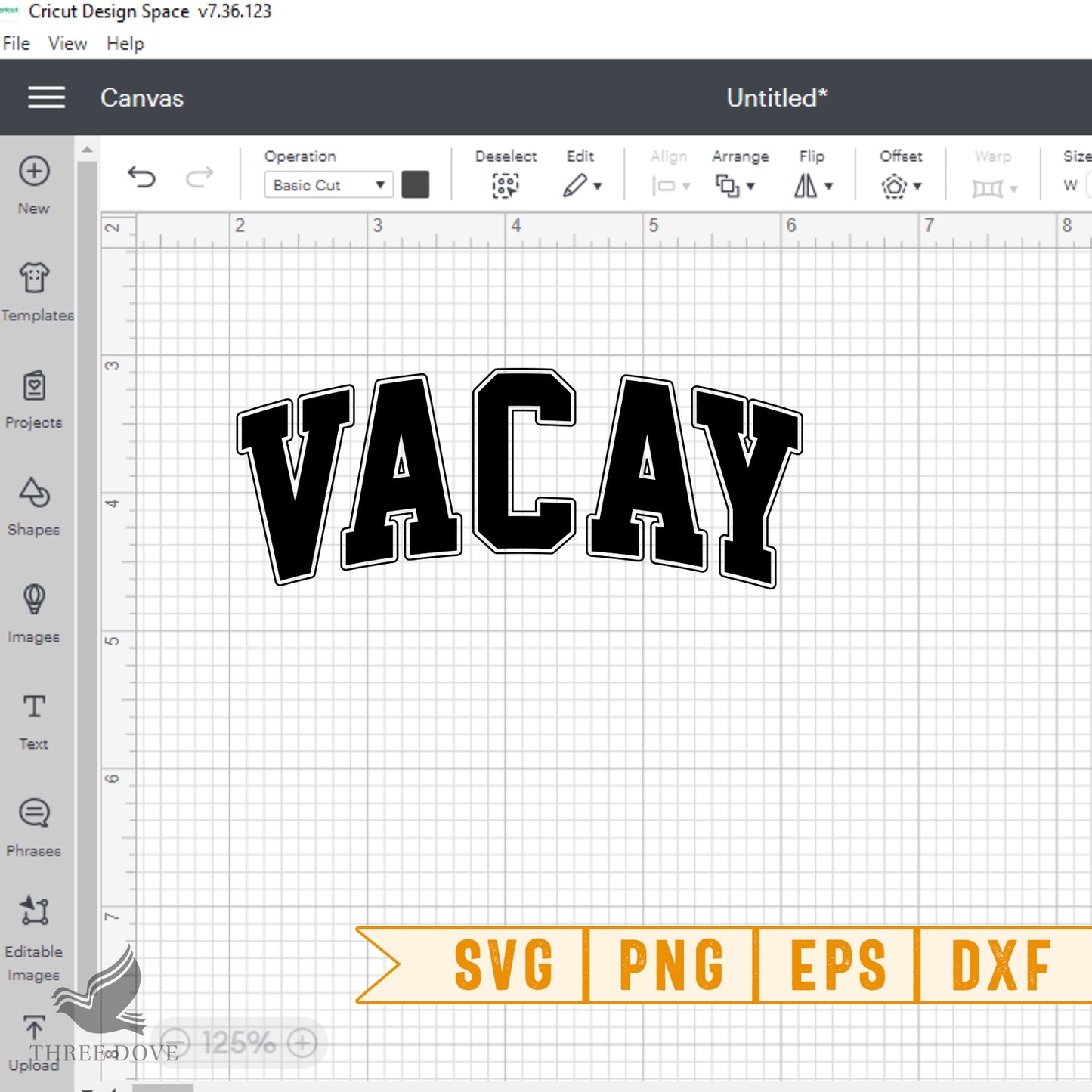This screenshot has width=1092, height=1092.
Task: Click the Untitled* project title
Action: pos(777,97)
